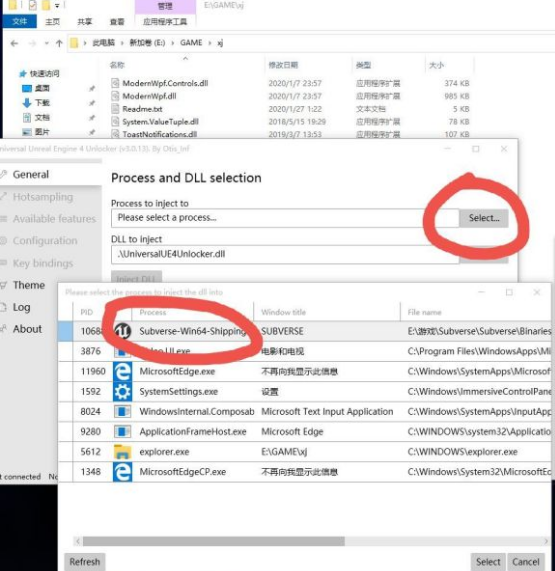Sort process list by PID column header

(x=87, y=312)
